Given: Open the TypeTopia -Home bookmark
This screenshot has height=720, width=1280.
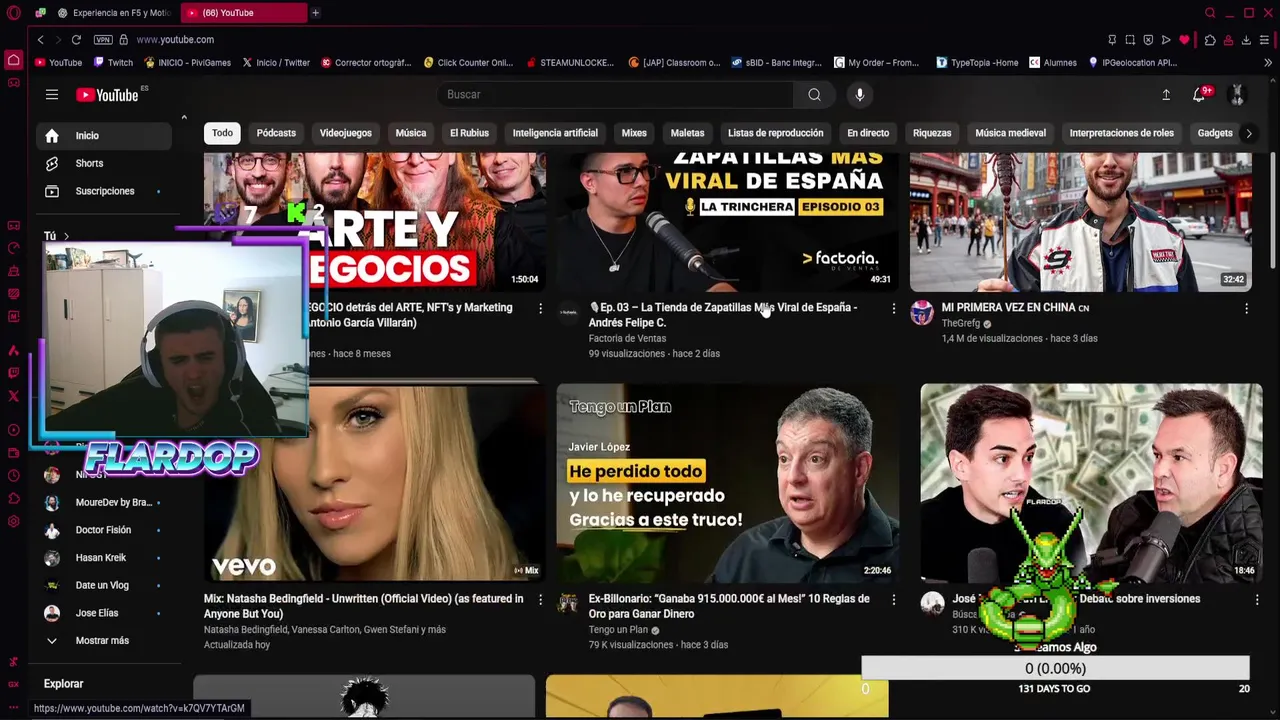Looking at the screenshot, I should [977, 63].
